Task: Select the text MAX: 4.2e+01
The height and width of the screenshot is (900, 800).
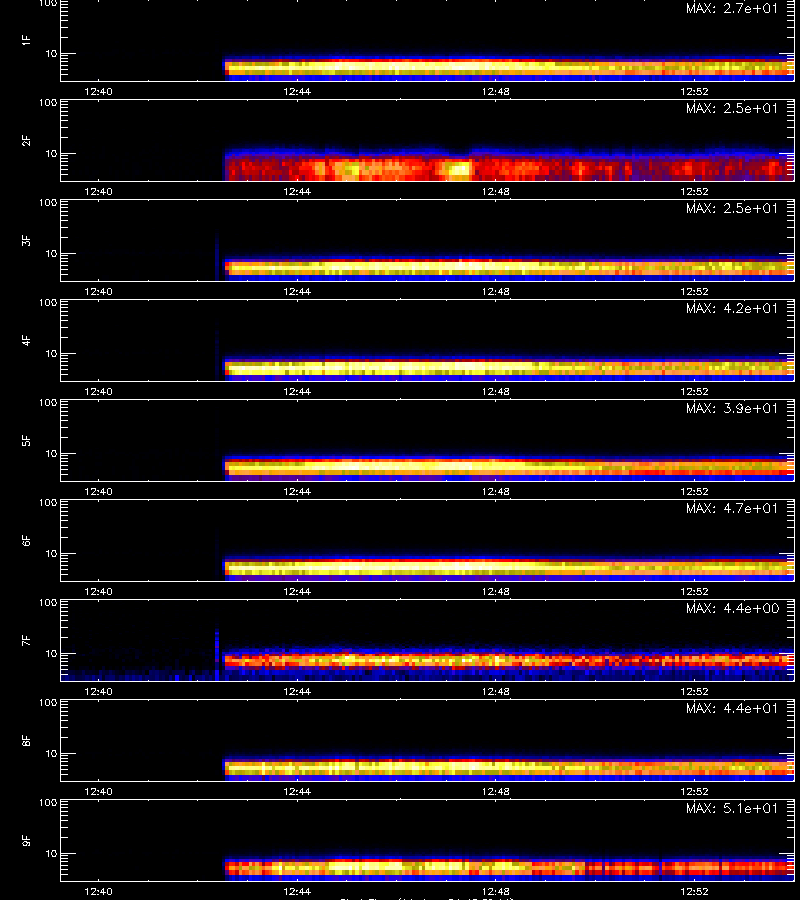Action: point(732,308)
